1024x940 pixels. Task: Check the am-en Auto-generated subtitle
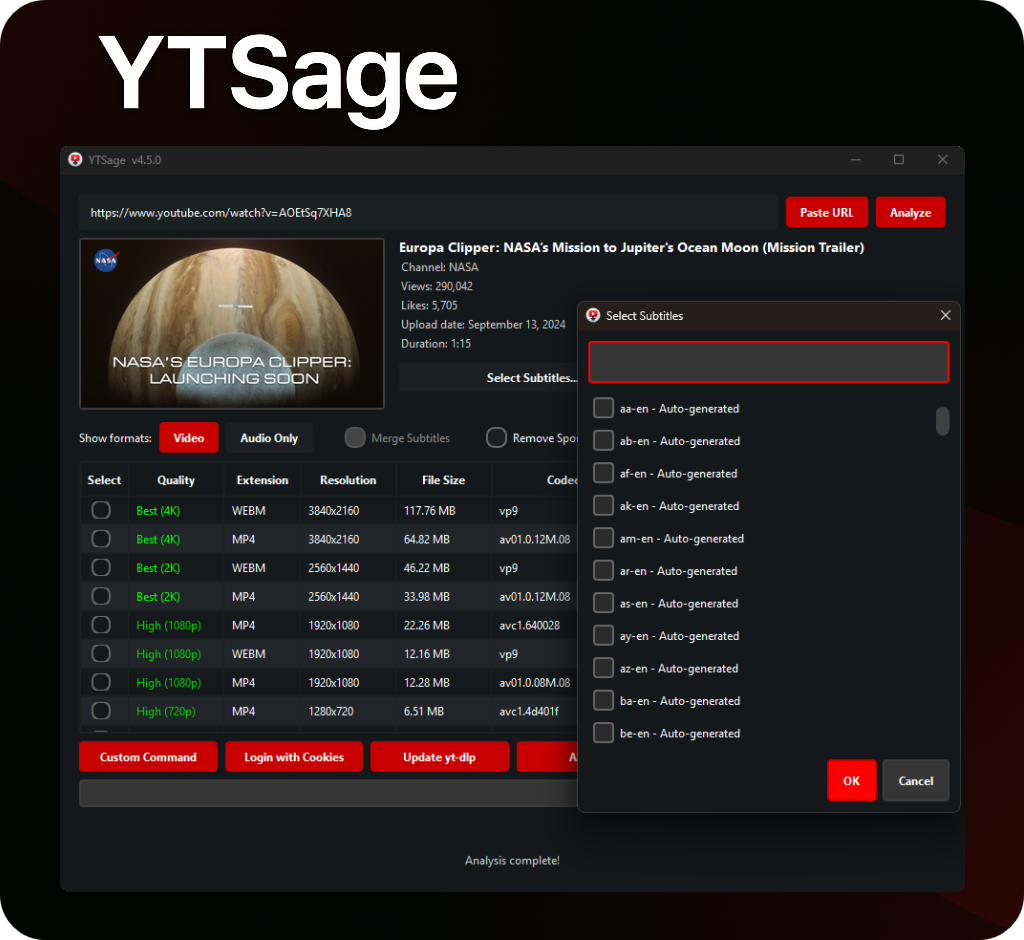(603, 538)
